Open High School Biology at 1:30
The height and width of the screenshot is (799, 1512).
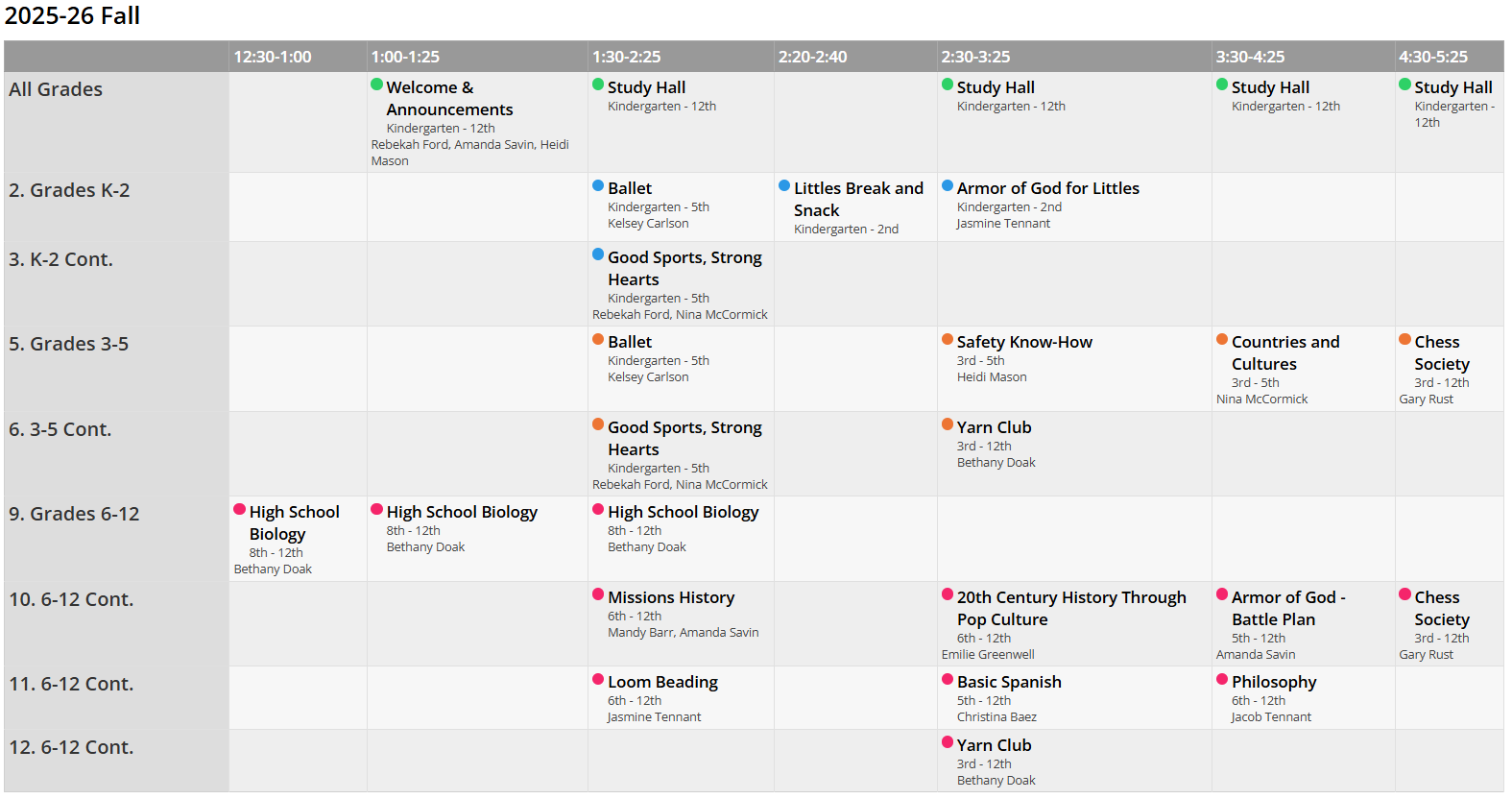683,512
